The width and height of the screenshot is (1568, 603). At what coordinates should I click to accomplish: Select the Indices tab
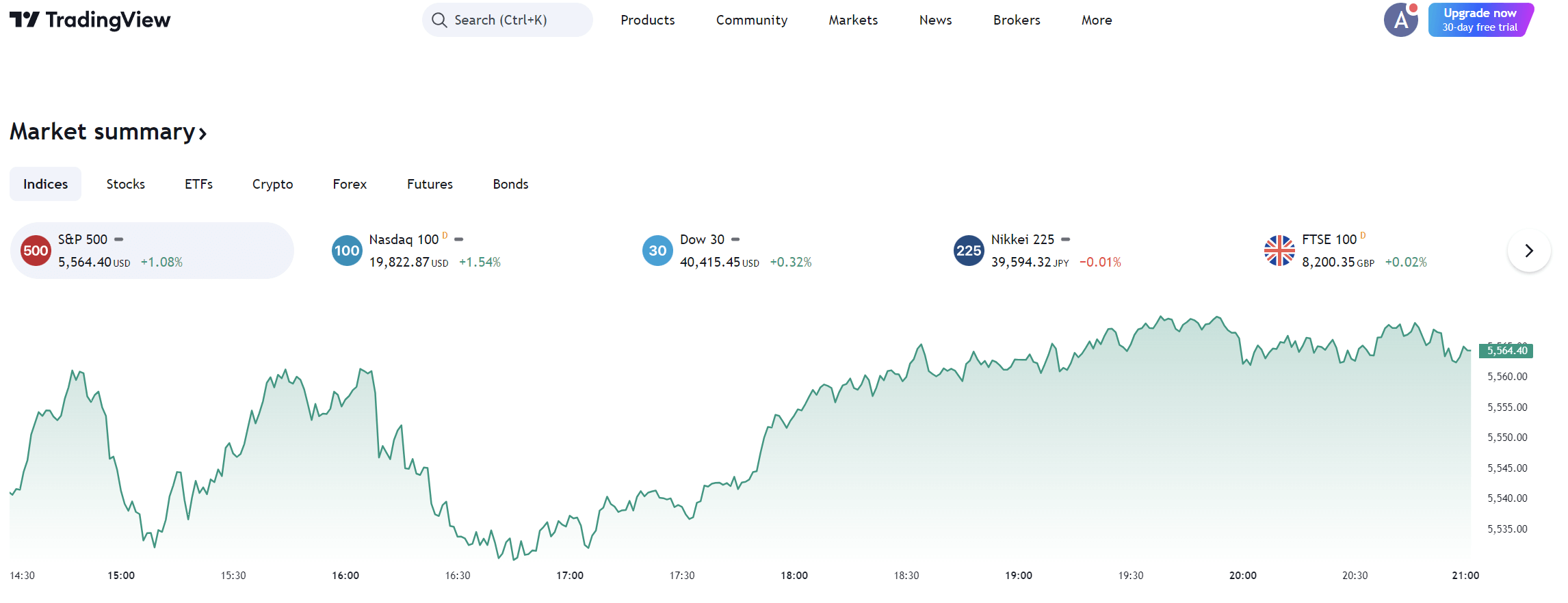[45, 184]
